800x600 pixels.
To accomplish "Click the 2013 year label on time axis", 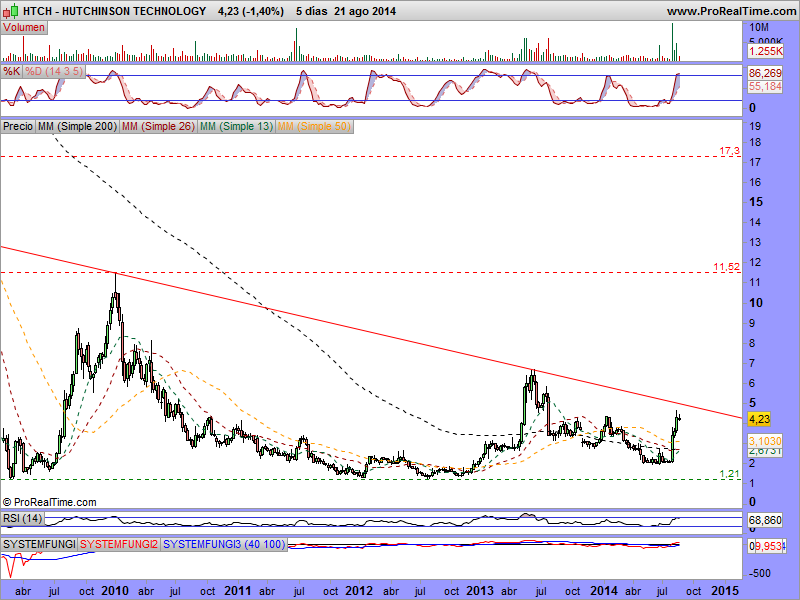I will click(x=480, y=591).
